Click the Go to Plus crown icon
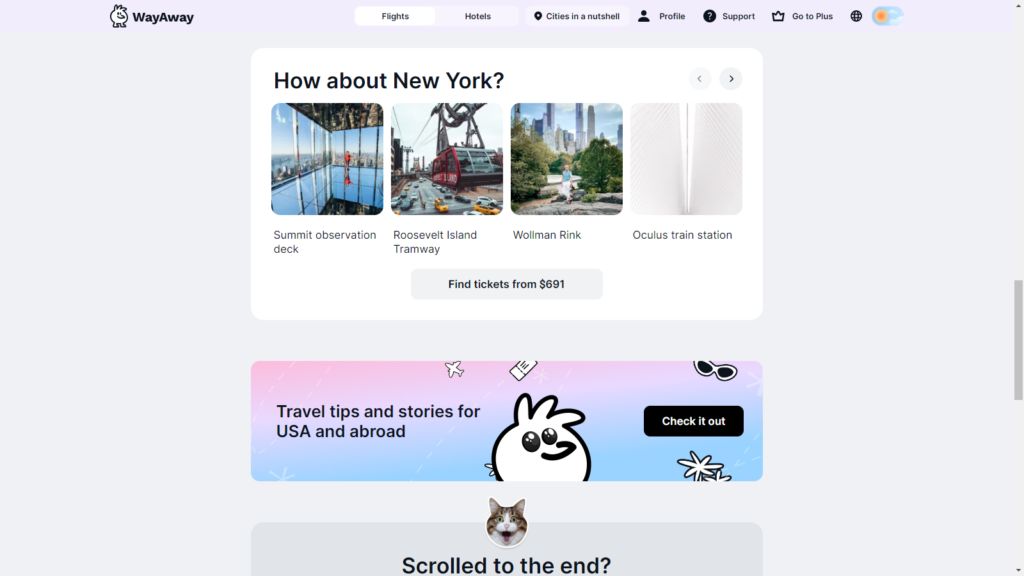 [778, 16]
